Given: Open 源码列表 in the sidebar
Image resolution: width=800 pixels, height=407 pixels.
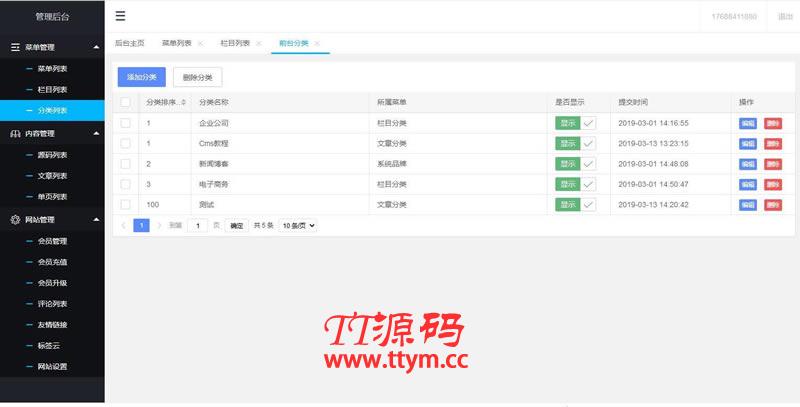Looking at the screenshot, I should pyautogui.click(x=52, y=155).
